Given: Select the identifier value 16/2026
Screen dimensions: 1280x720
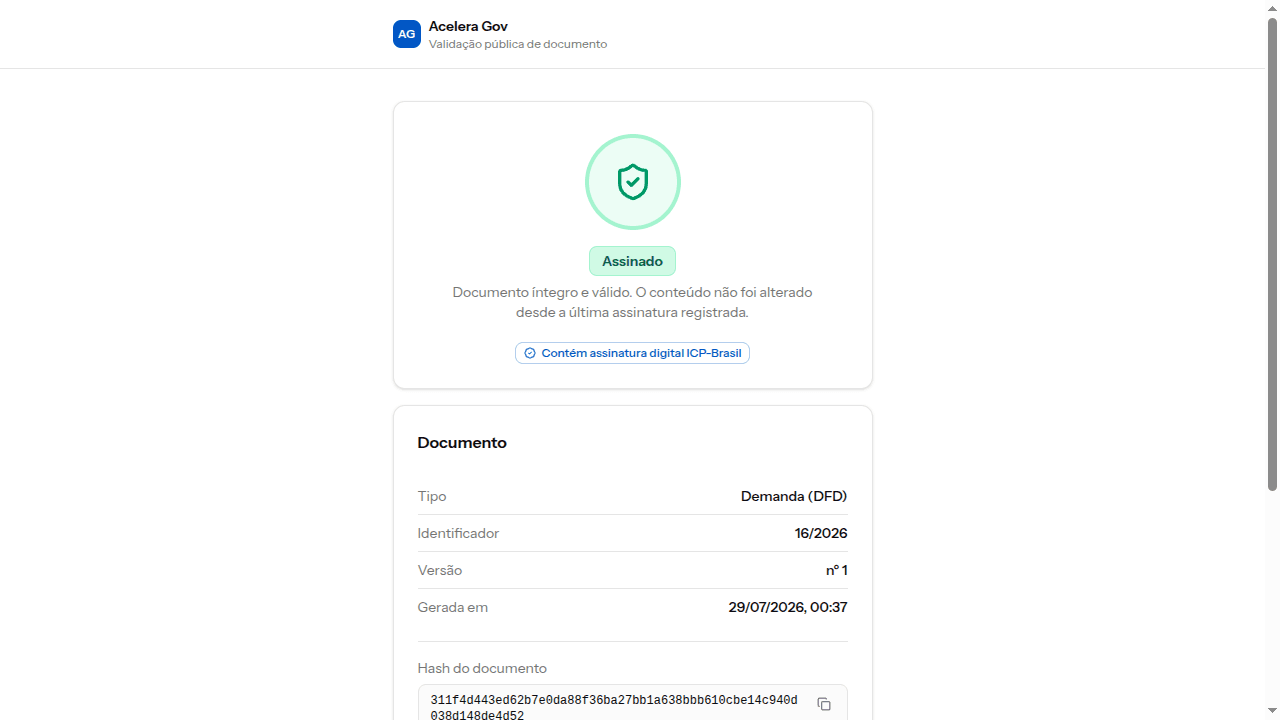Looking at the screenshot, I should [x=821, y=533].
